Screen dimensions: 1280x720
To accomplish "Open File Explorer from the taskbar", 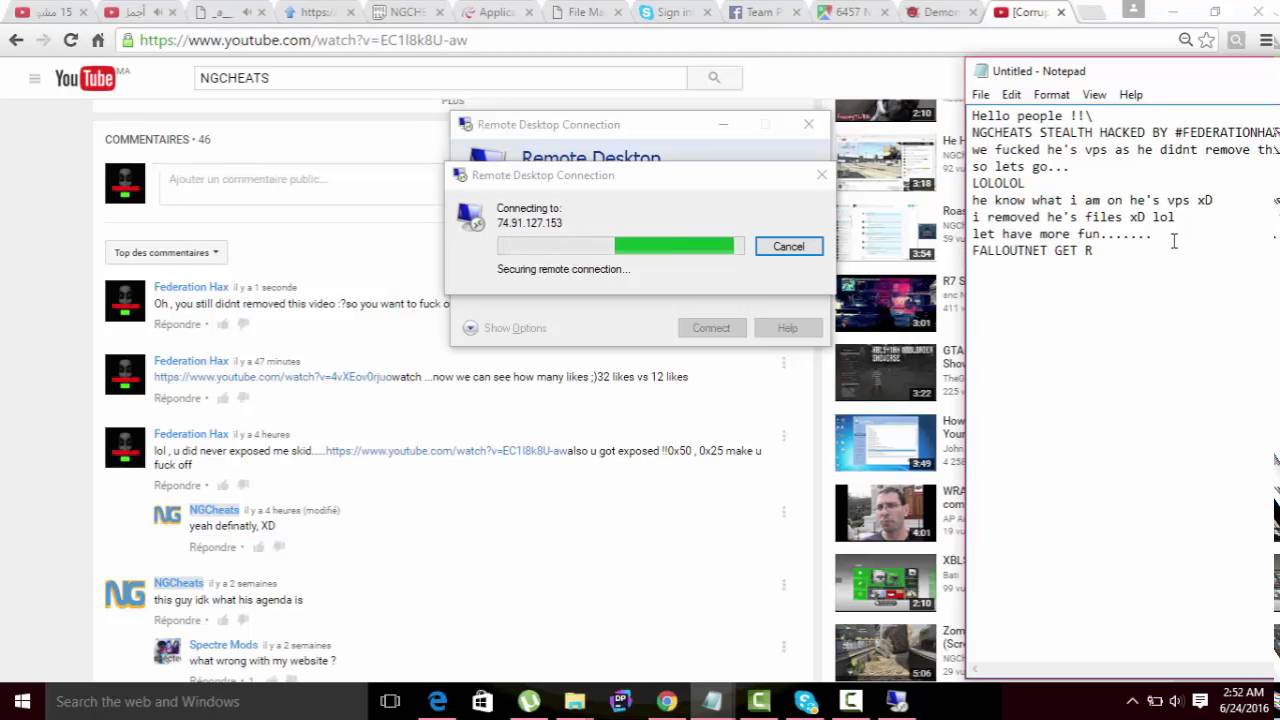I will tap(574, 701).
